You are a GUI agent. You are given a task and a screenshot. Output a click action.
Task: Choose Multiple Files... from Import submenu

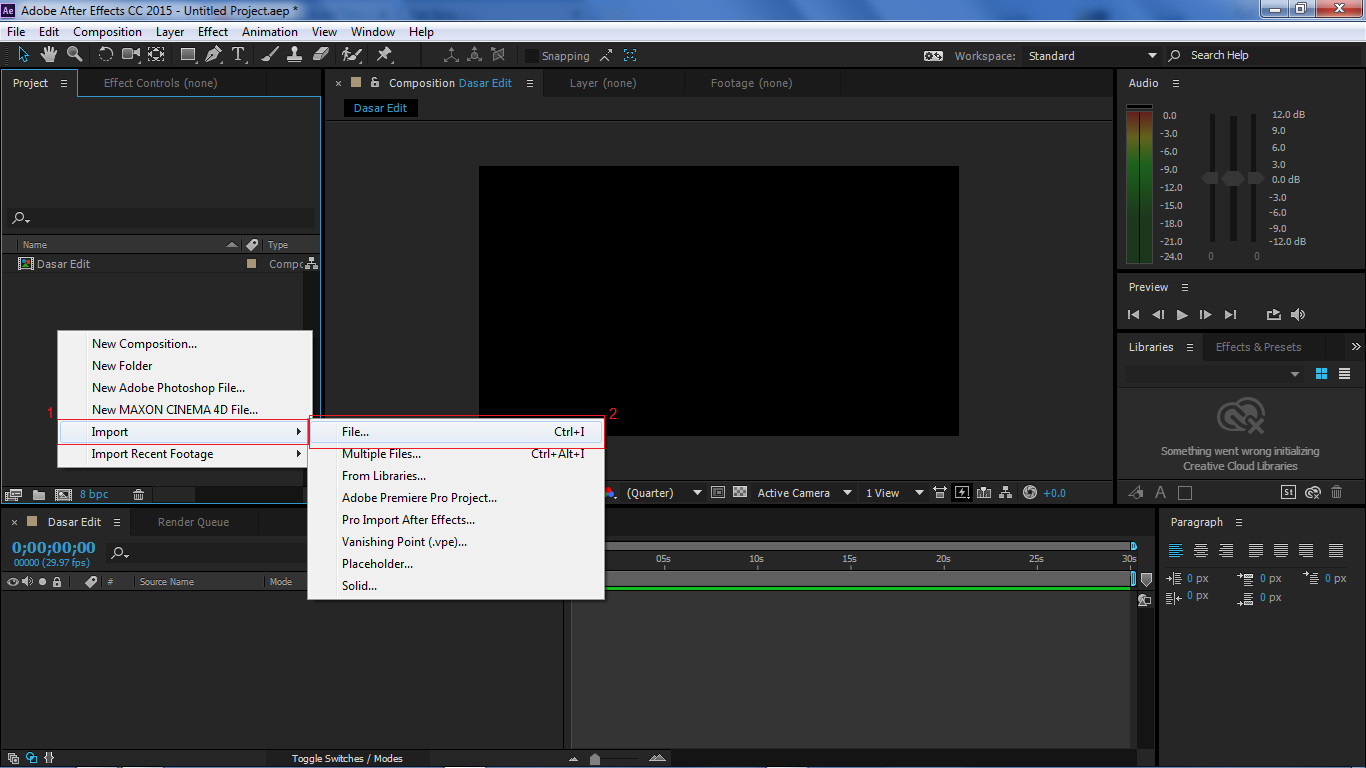pyautogui.click(x=456, y=454)
